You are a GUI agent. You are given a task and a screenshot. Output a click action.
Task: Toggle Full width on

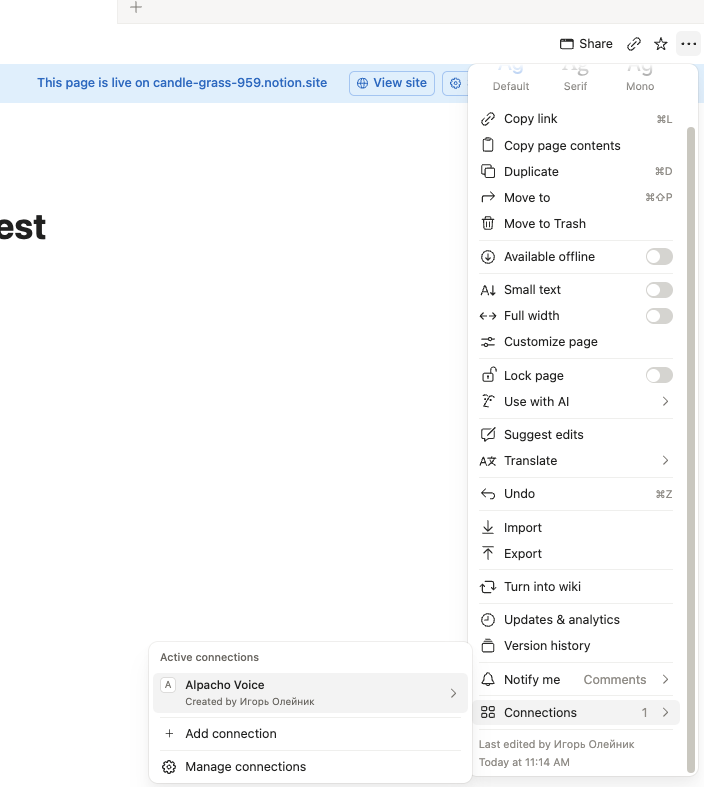[x=659, y=316]
